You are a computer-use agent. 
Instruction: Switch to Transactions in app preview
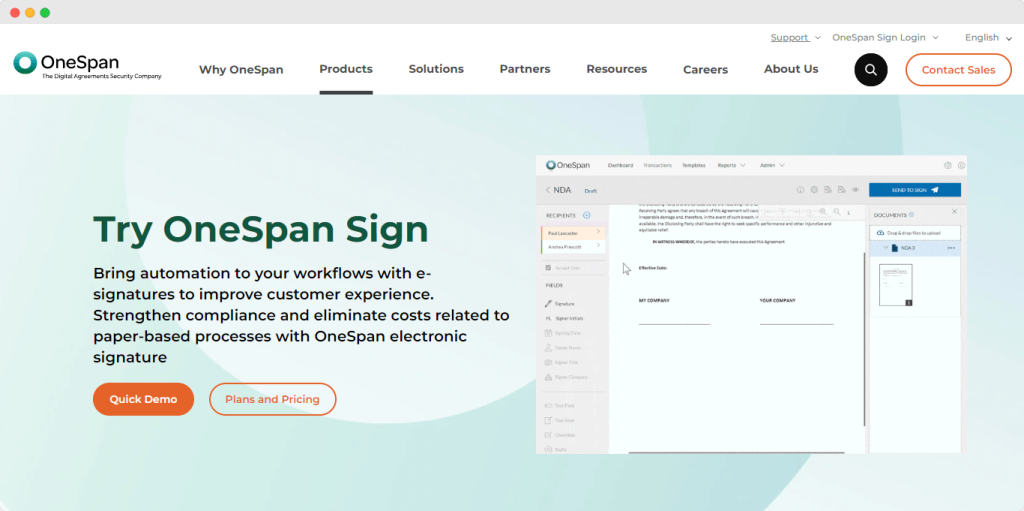coord(658,165)
